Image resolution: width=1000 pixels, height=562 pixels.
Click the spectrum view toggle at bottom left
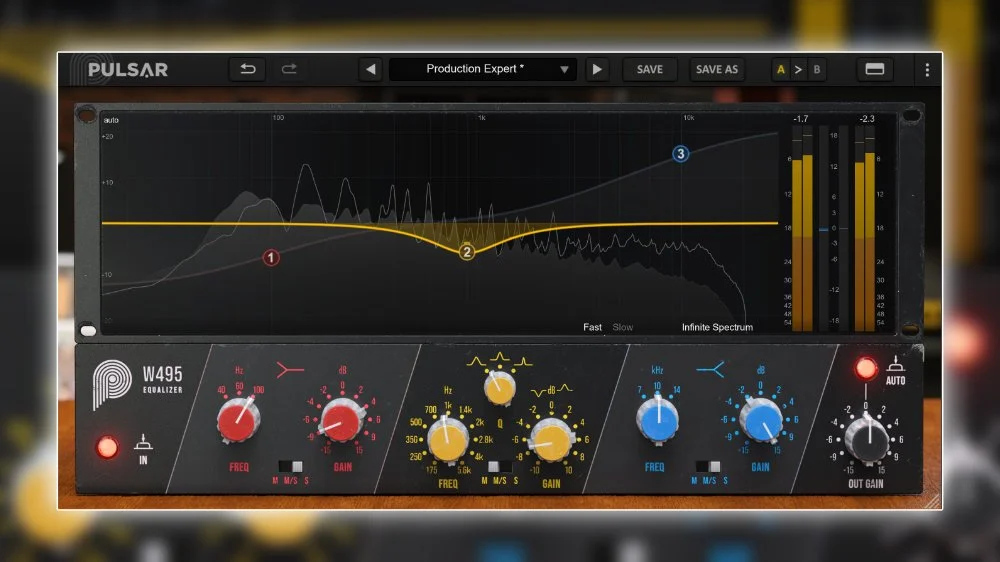[89, 330]
